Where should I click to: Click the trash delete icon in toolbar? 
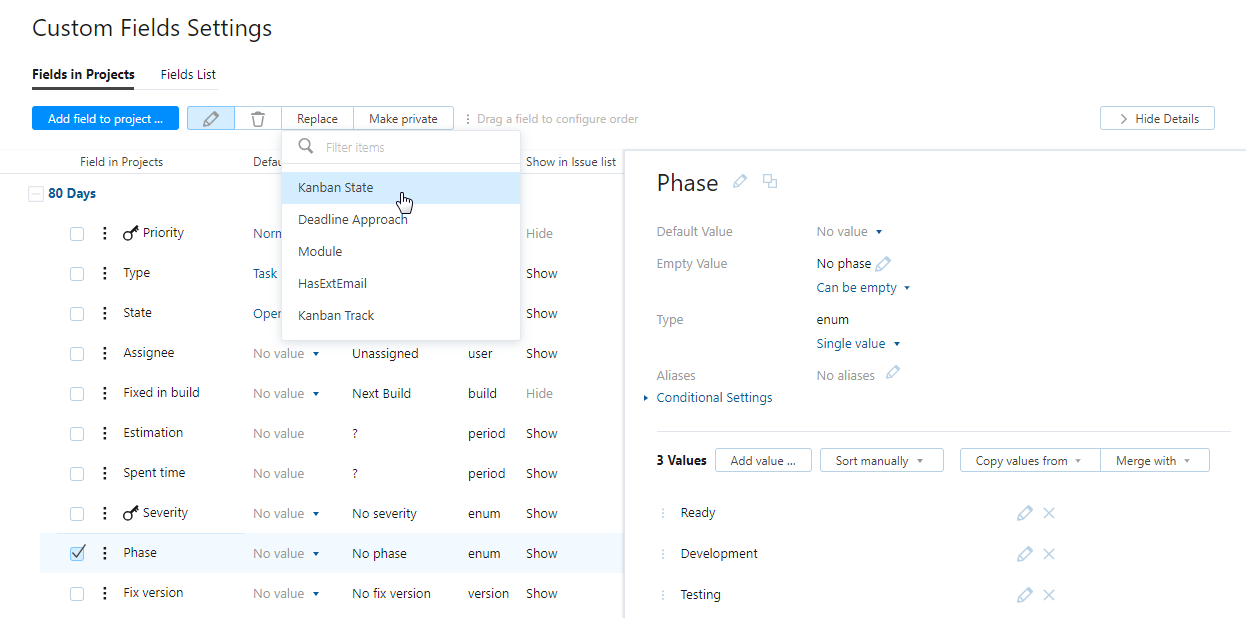258,119
